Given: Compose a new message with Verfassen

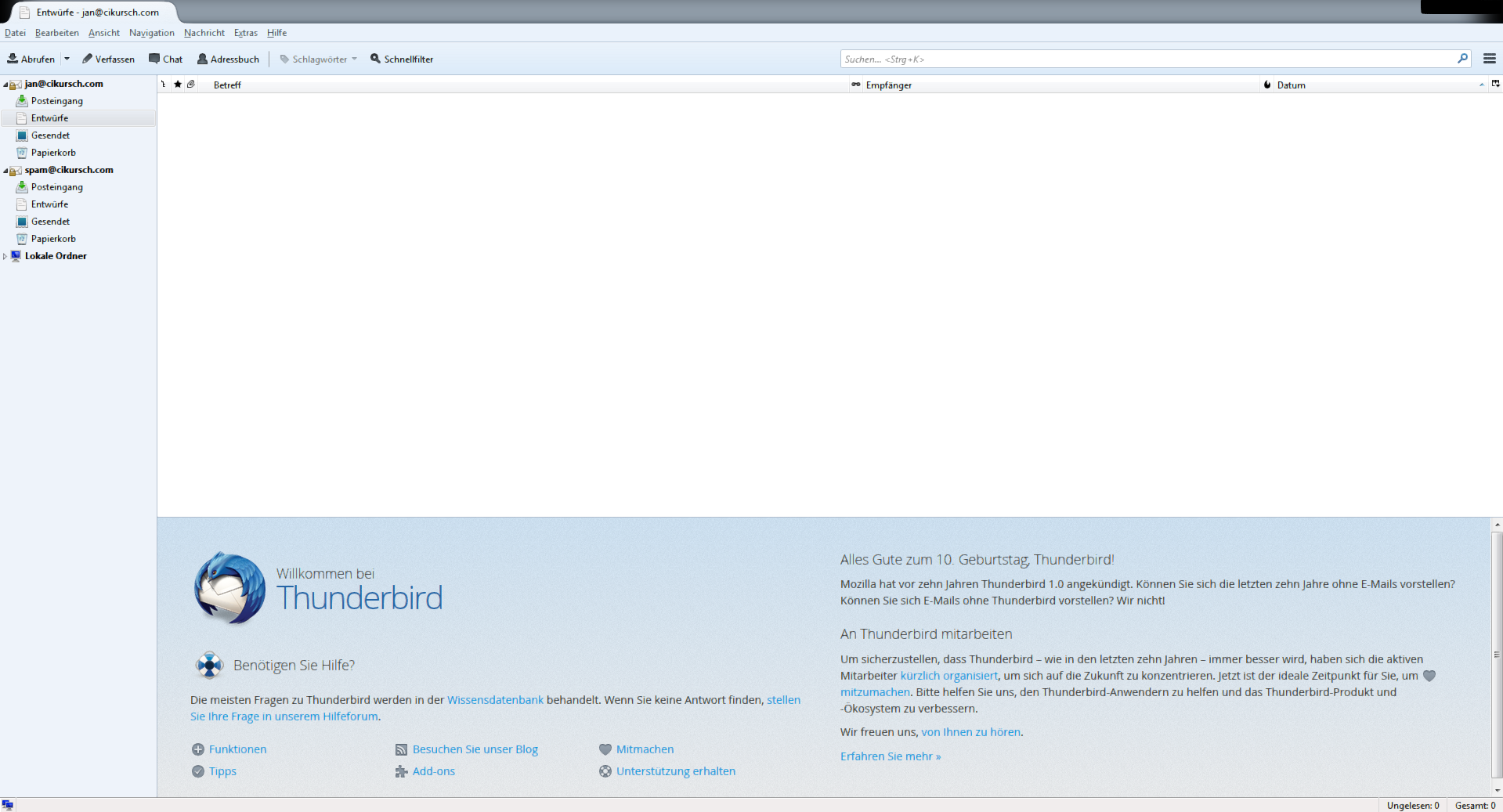Looking at the screenshot, I should coord(109,59).
